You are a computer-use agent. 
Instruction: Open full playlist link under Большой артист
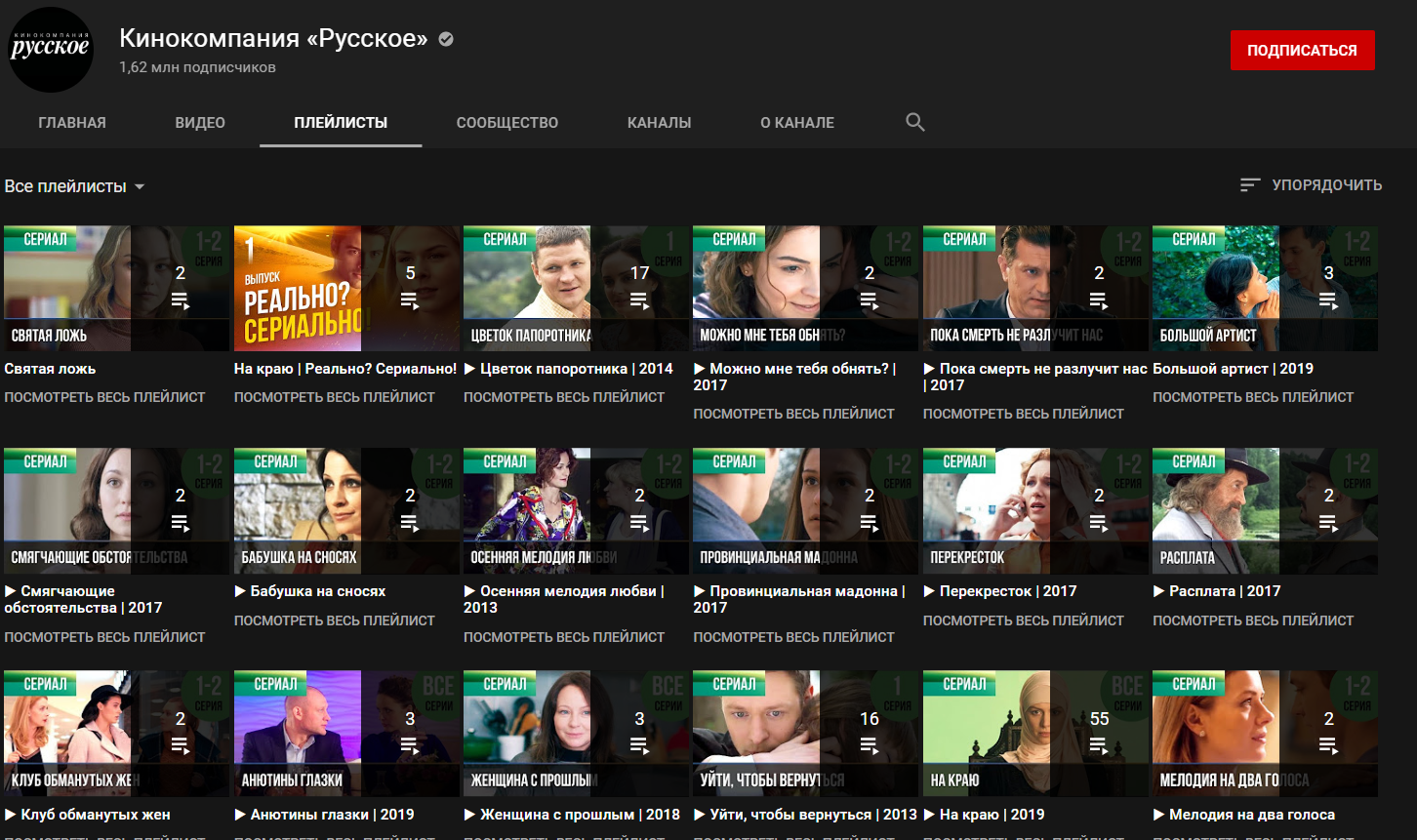pyautogui.click(x=1253, y=397)
